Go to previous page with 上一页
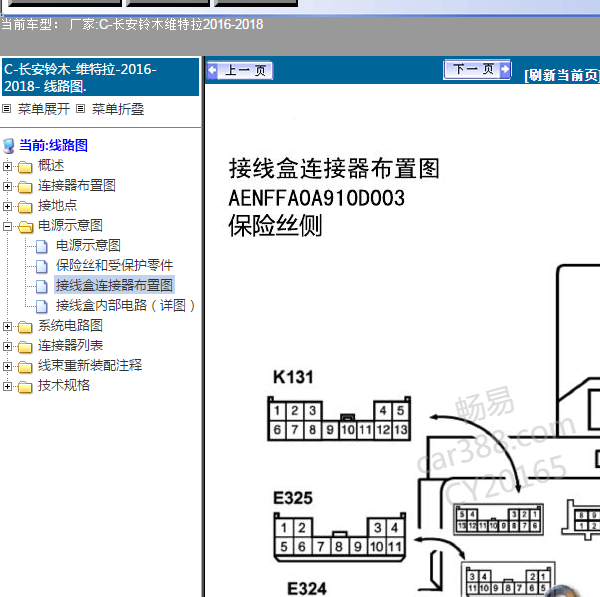This screenshot has width=600, height=597. [x=240, y=70]
